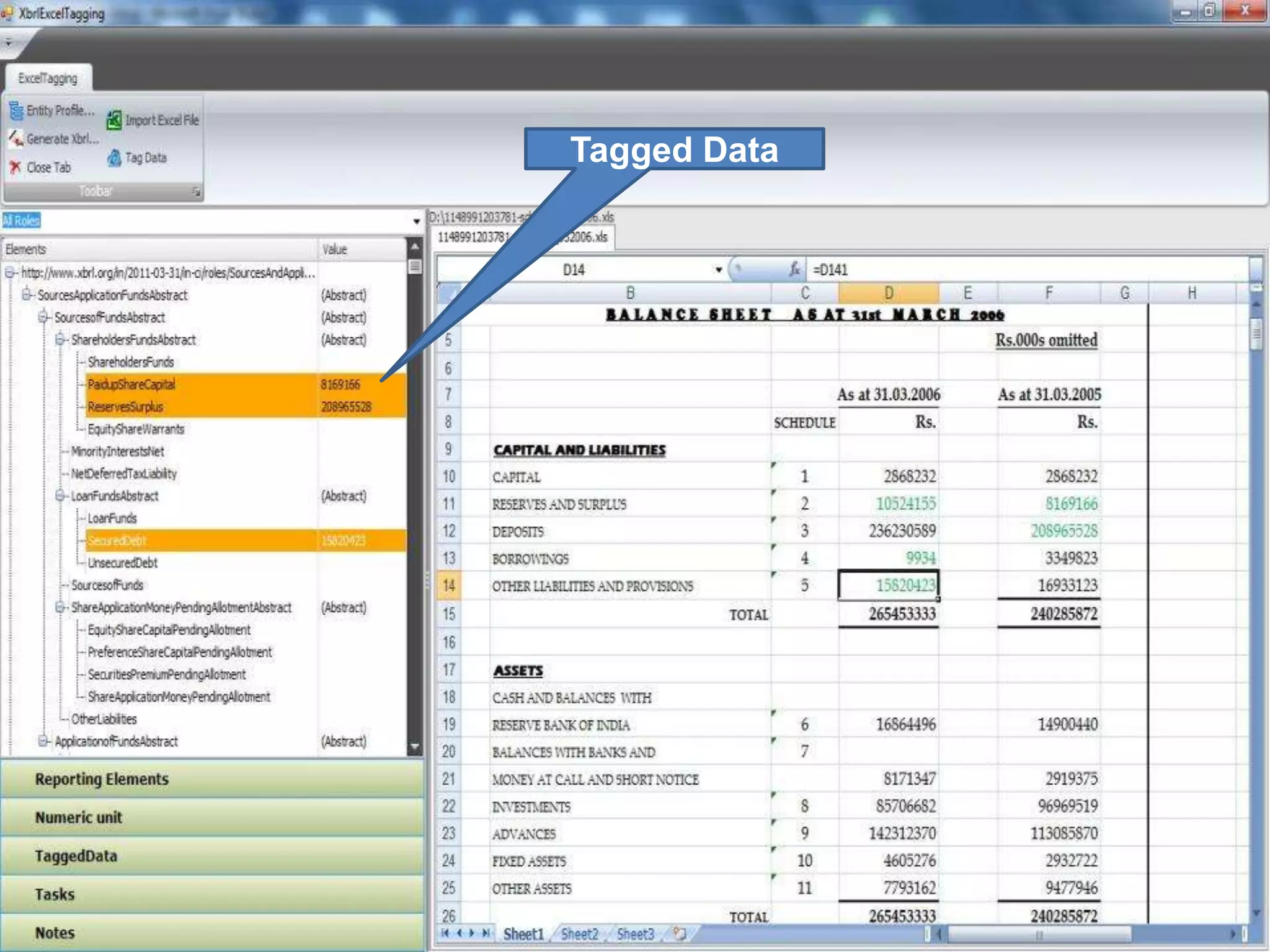Click the spreadsheet vertical scrollbar thumb
The width and height of the screenshot is (1270, 952).
pyautogui.click(x=1256, y=334)
